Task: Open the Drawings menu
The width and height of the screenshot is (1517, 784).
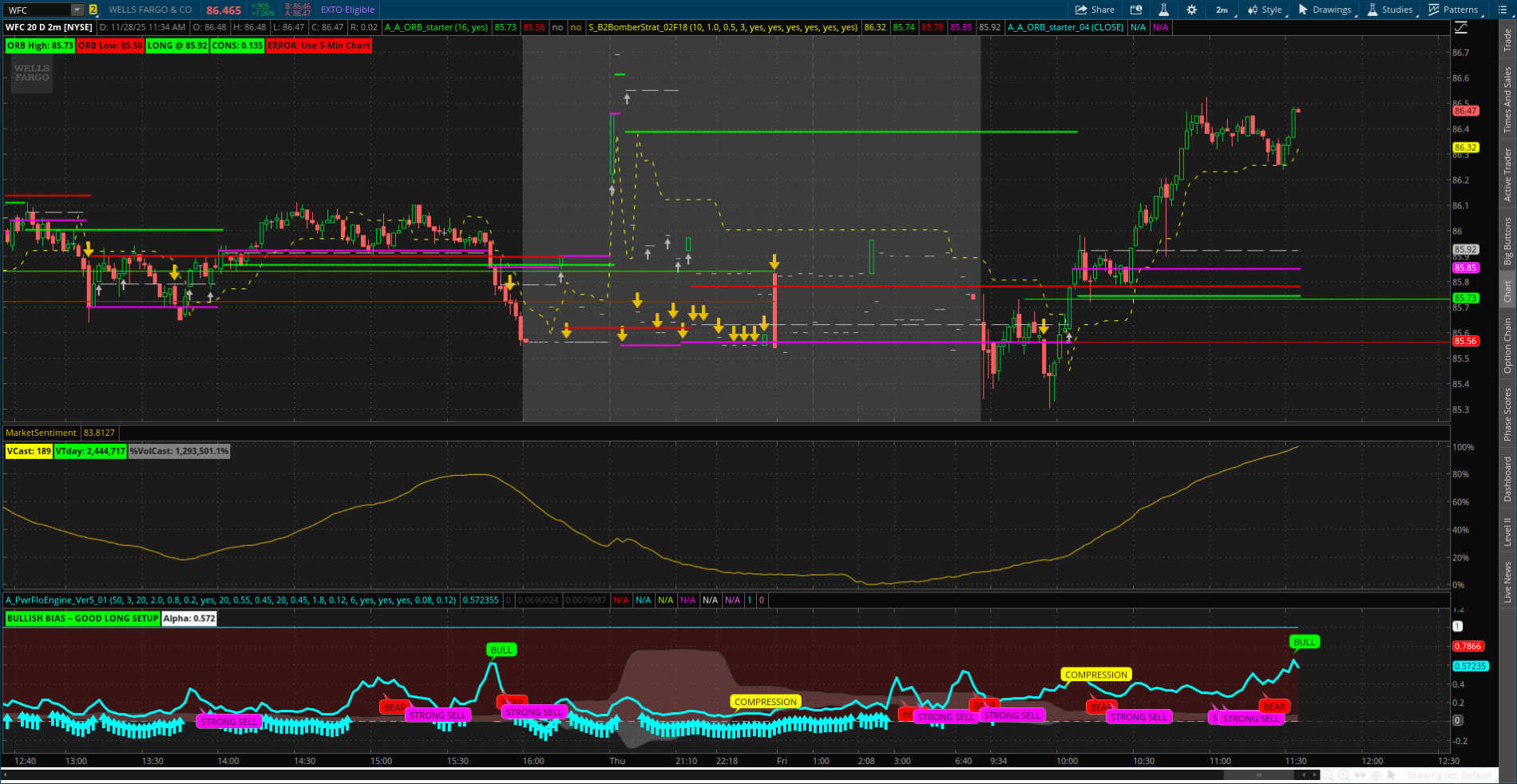Action: [x=1325, y=10]
